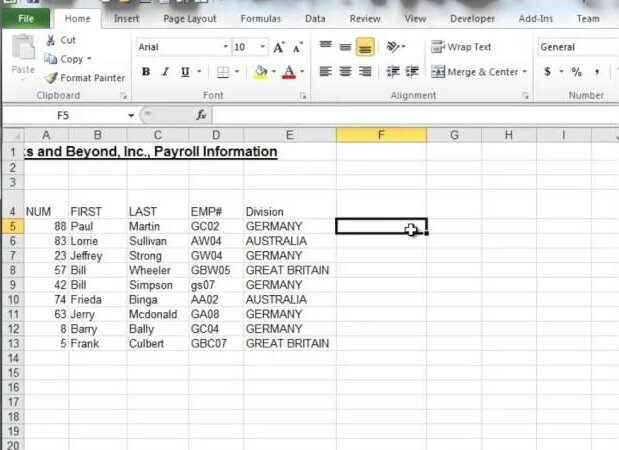Screen dimensions: 619x450
Task: Click the Wrap Text button
Action: 461,47
